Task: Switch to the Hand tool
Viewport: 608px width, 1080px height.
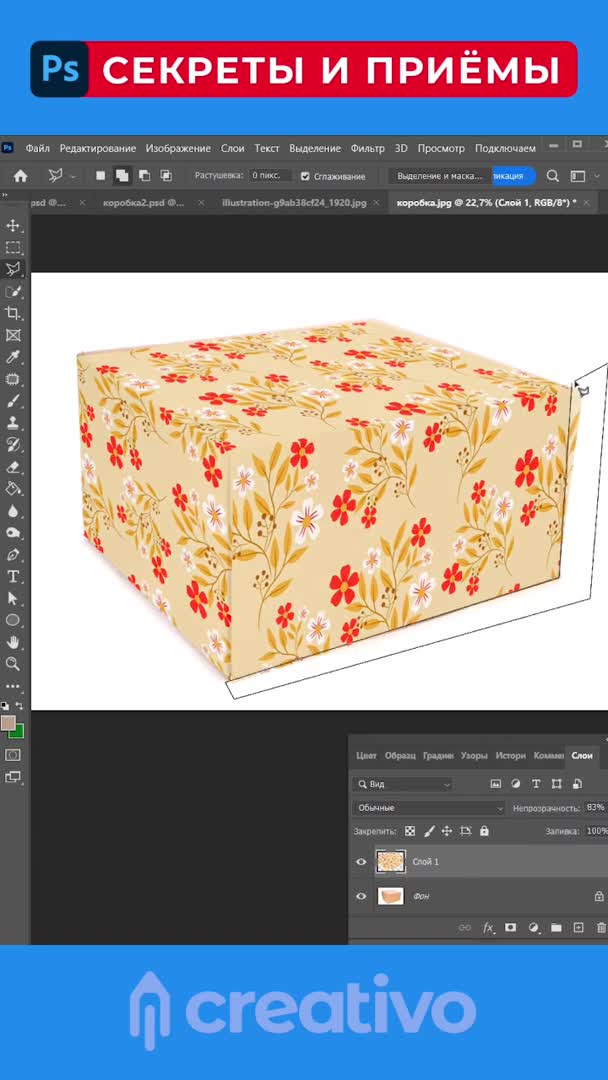Action: [x=14, y=642]
